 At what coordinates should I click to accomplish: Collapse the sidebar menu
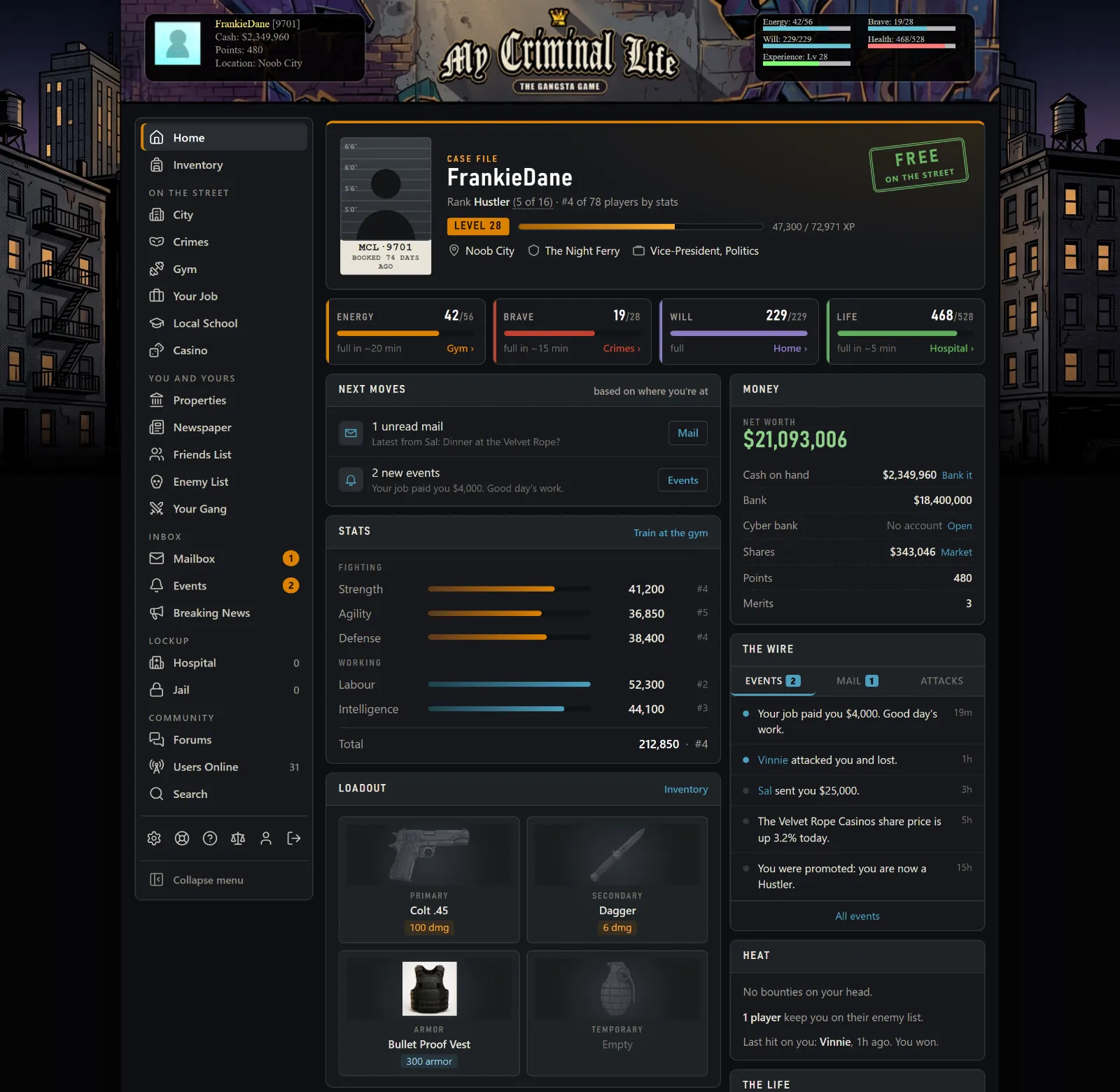click(x=224, y=880)
